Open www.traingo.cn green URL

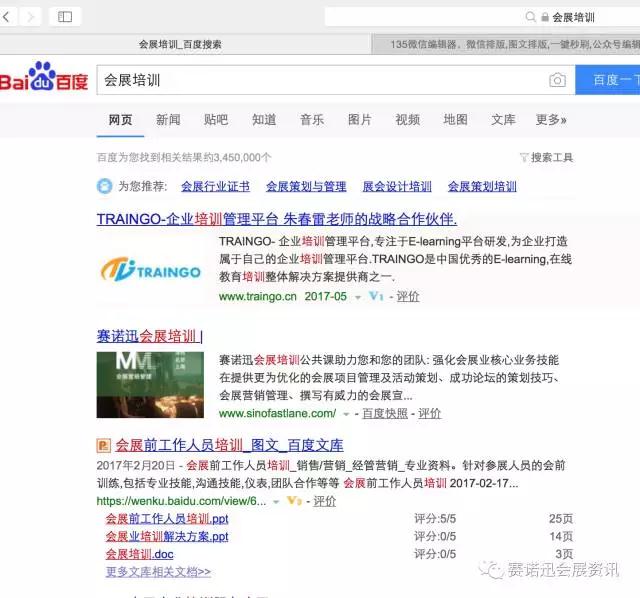(x=258, y=296)
